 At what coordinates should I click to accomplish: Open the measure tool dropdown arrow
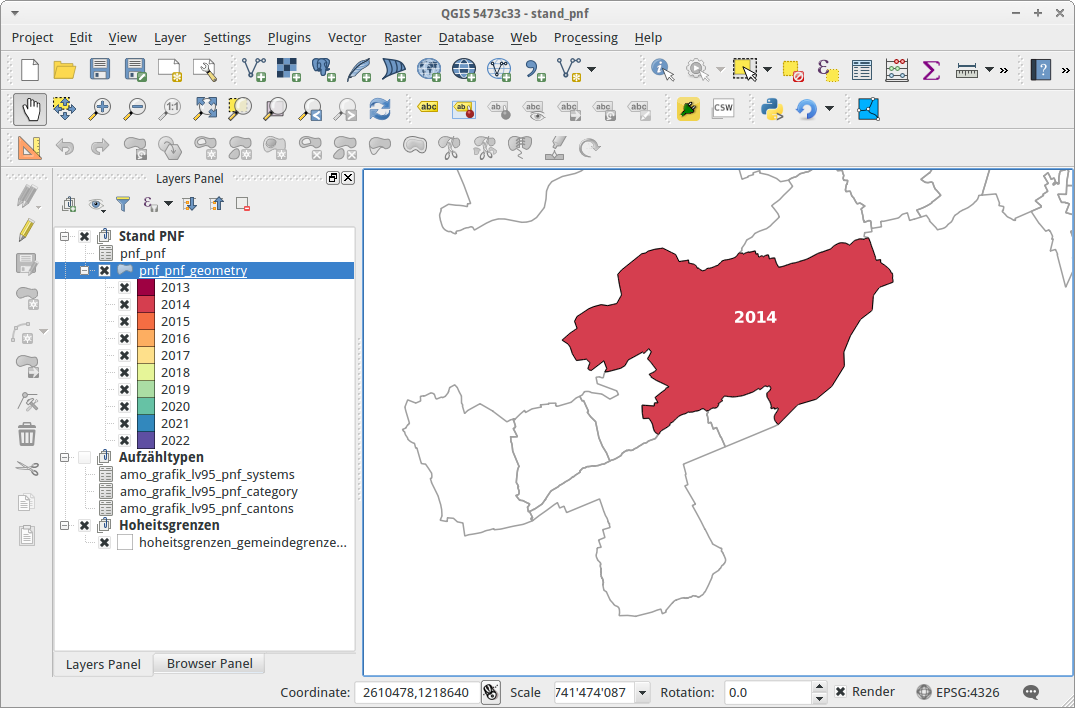(x=989, y=70)
